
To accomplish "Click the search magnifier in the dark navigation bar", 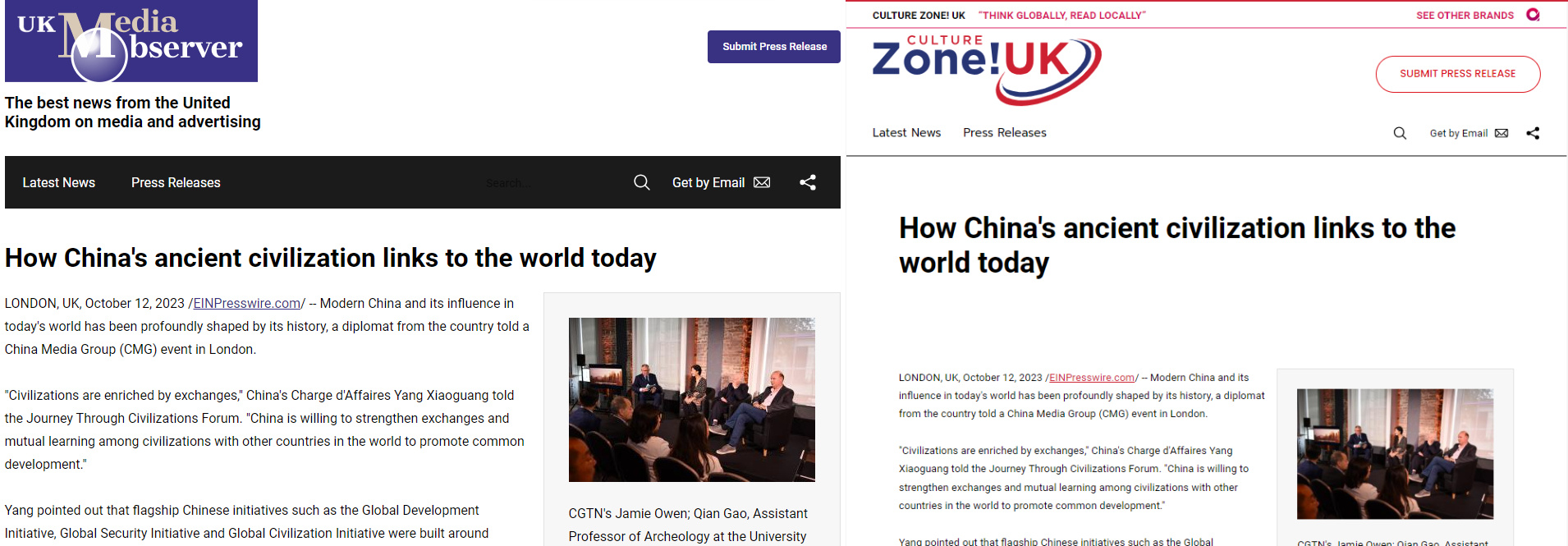I will point(641,182).
